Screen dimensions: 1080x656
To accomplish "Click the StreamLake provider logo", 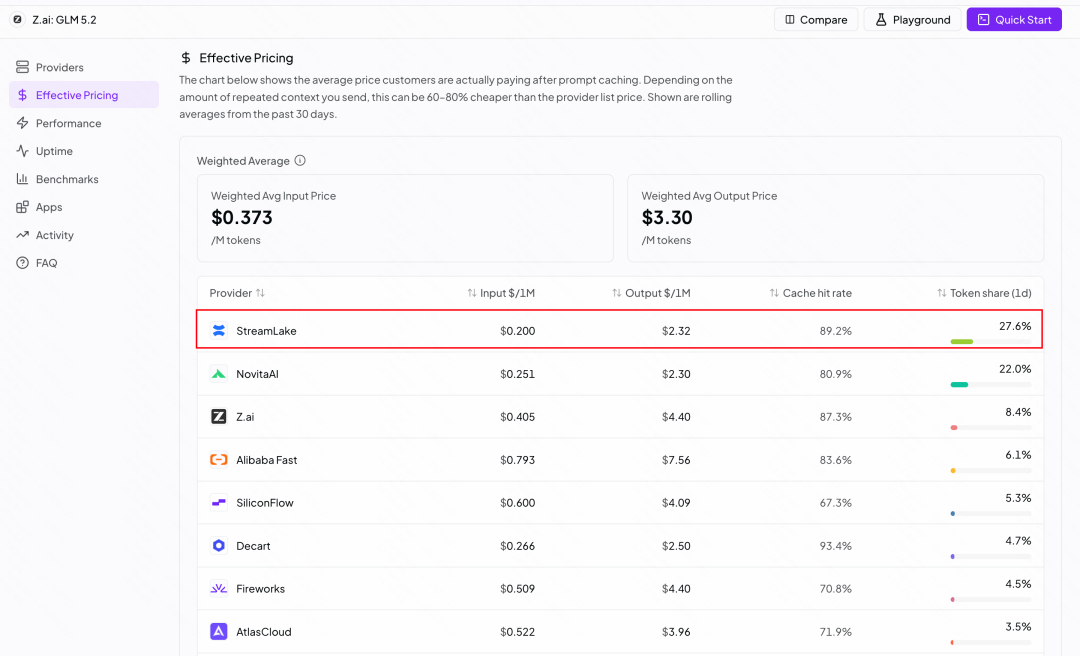I will (218, 331).
